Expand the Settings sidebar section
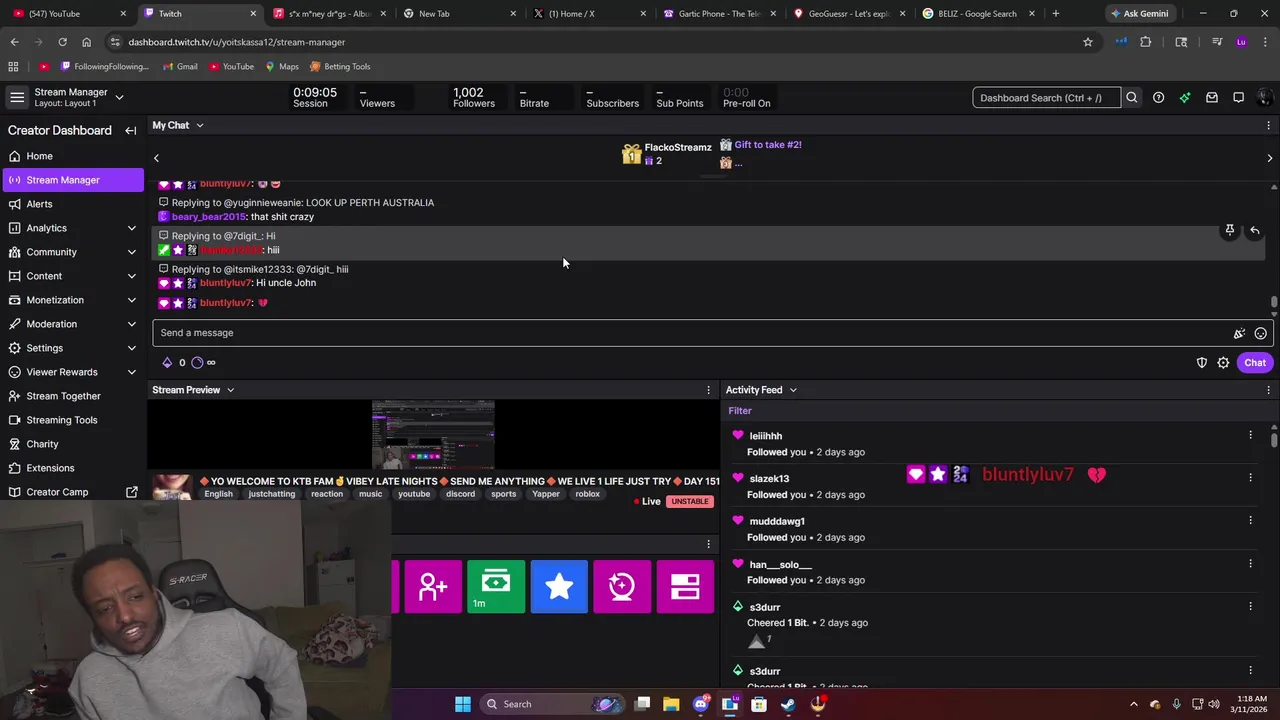The image size is (1280, 720). pos(131,348)
